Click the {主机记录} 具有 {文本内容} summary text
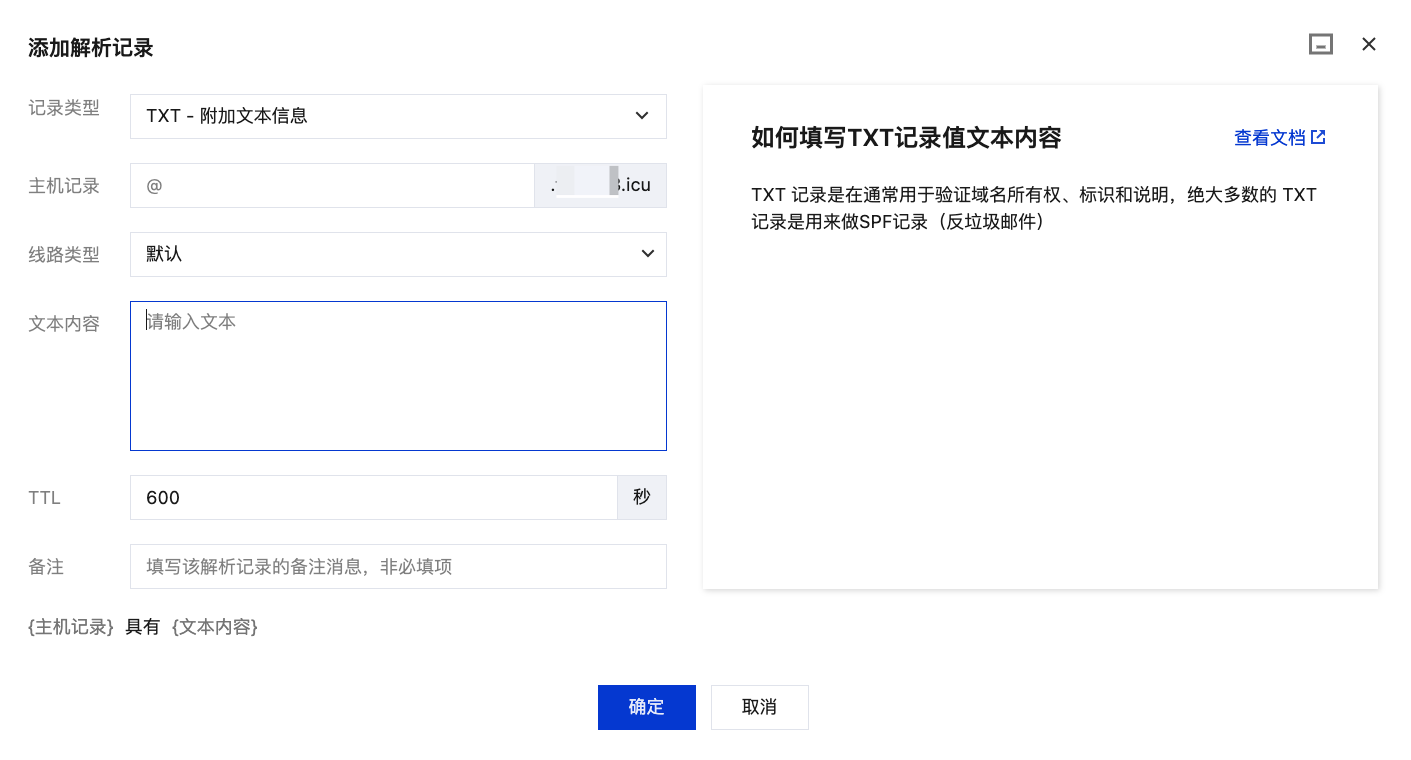The height and width of the screenshot is (760, 1411). pos(143,627)
